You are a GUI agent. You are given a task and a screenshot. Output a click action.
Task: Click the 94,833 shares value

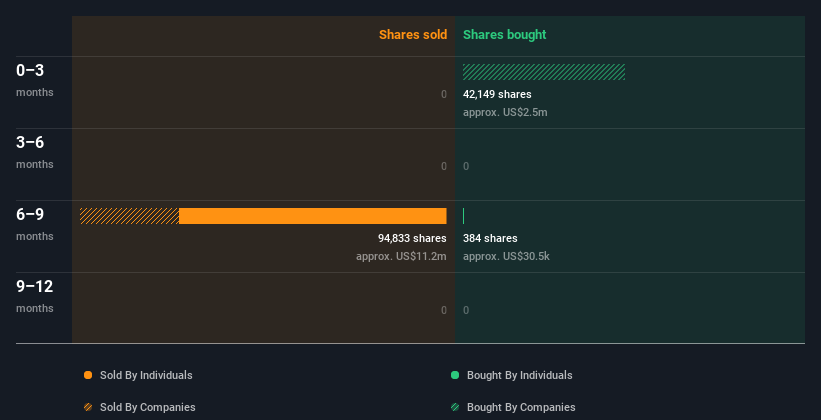[412, 238]
